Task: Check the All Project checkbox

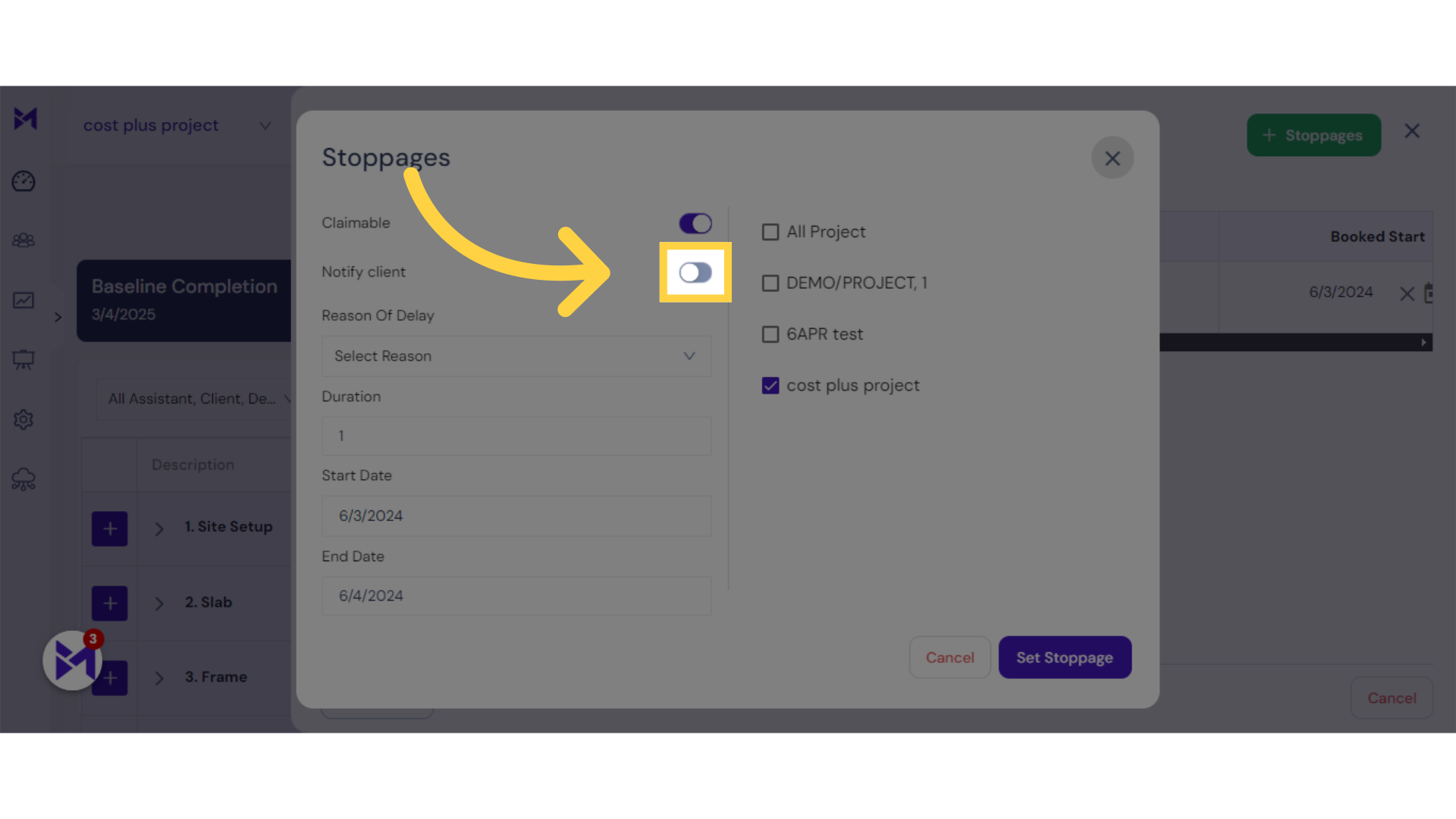Action: click(x=770, y=231)
